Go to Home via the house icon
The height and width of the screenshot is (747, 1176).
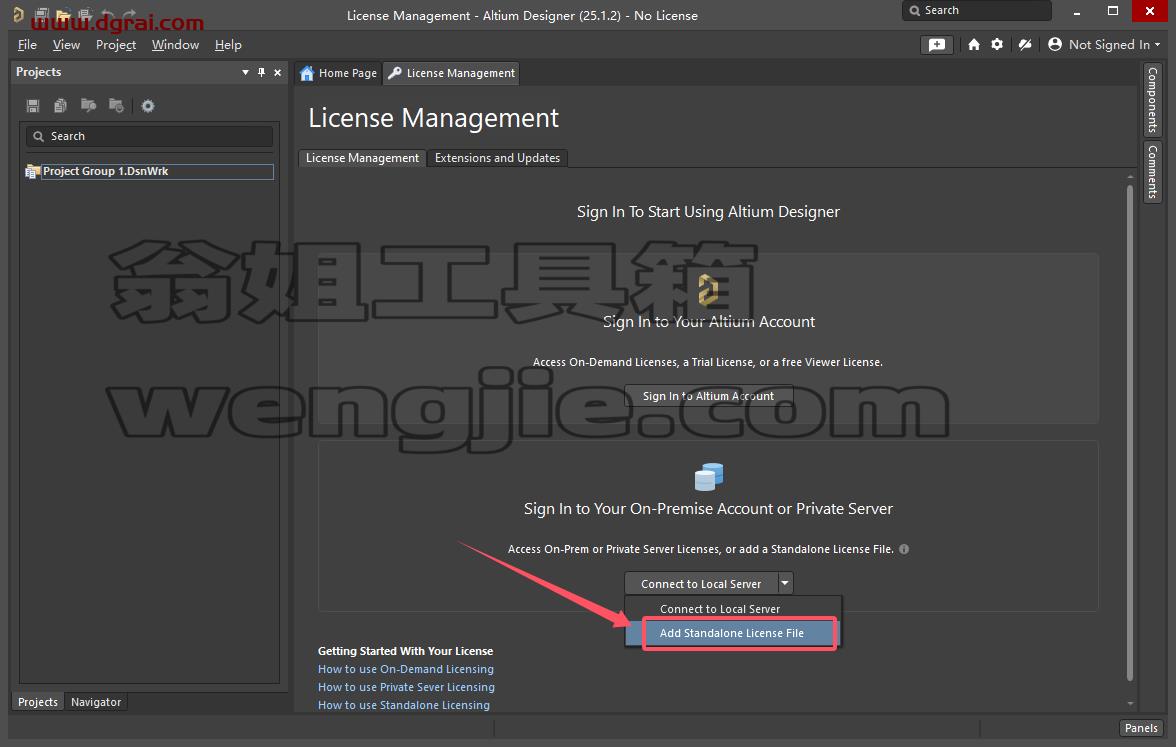pyautogui.click(x=974, y=44)
